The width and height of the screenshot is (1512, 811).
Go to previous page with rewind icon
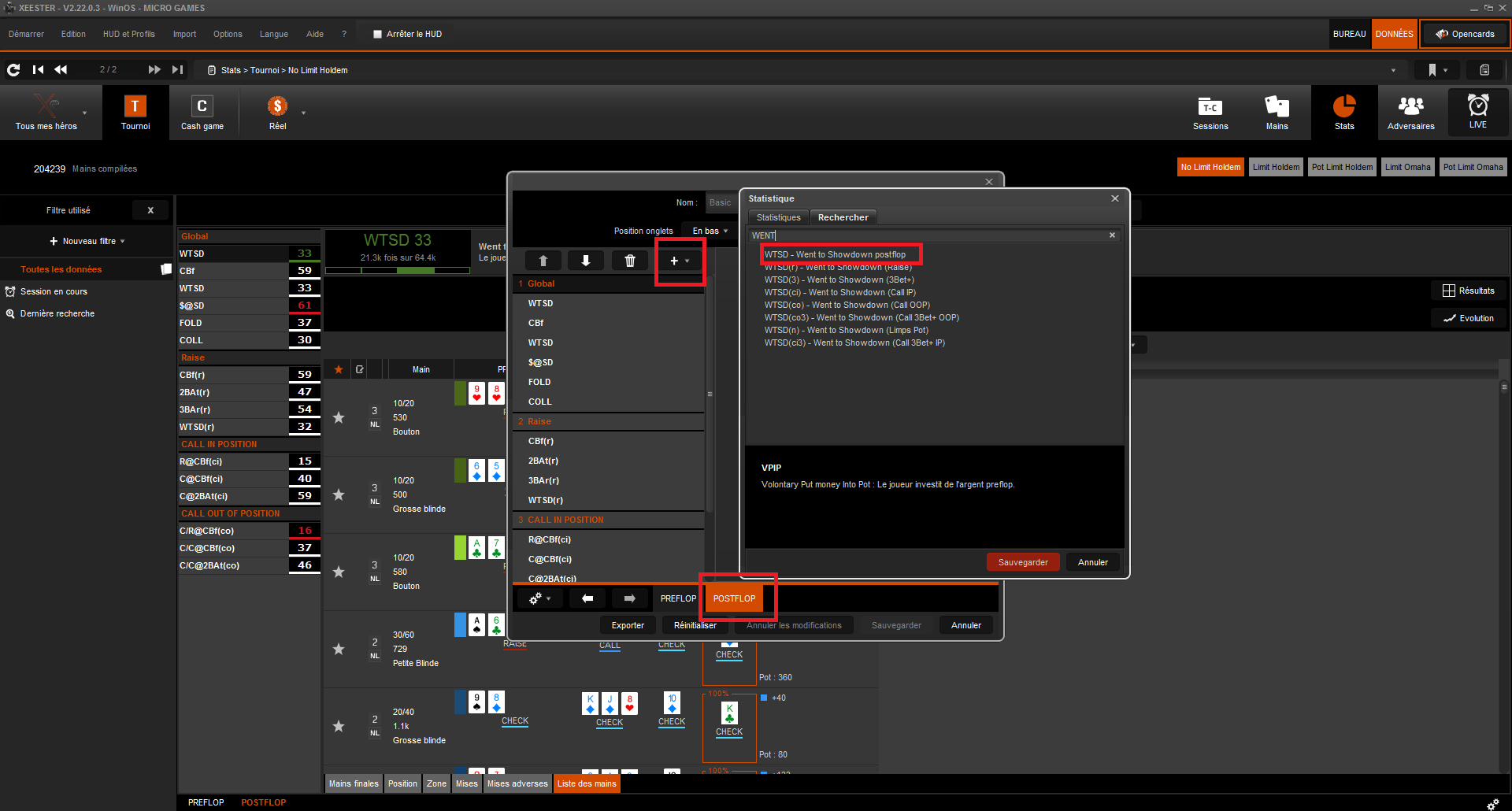[x=61, y=70]
